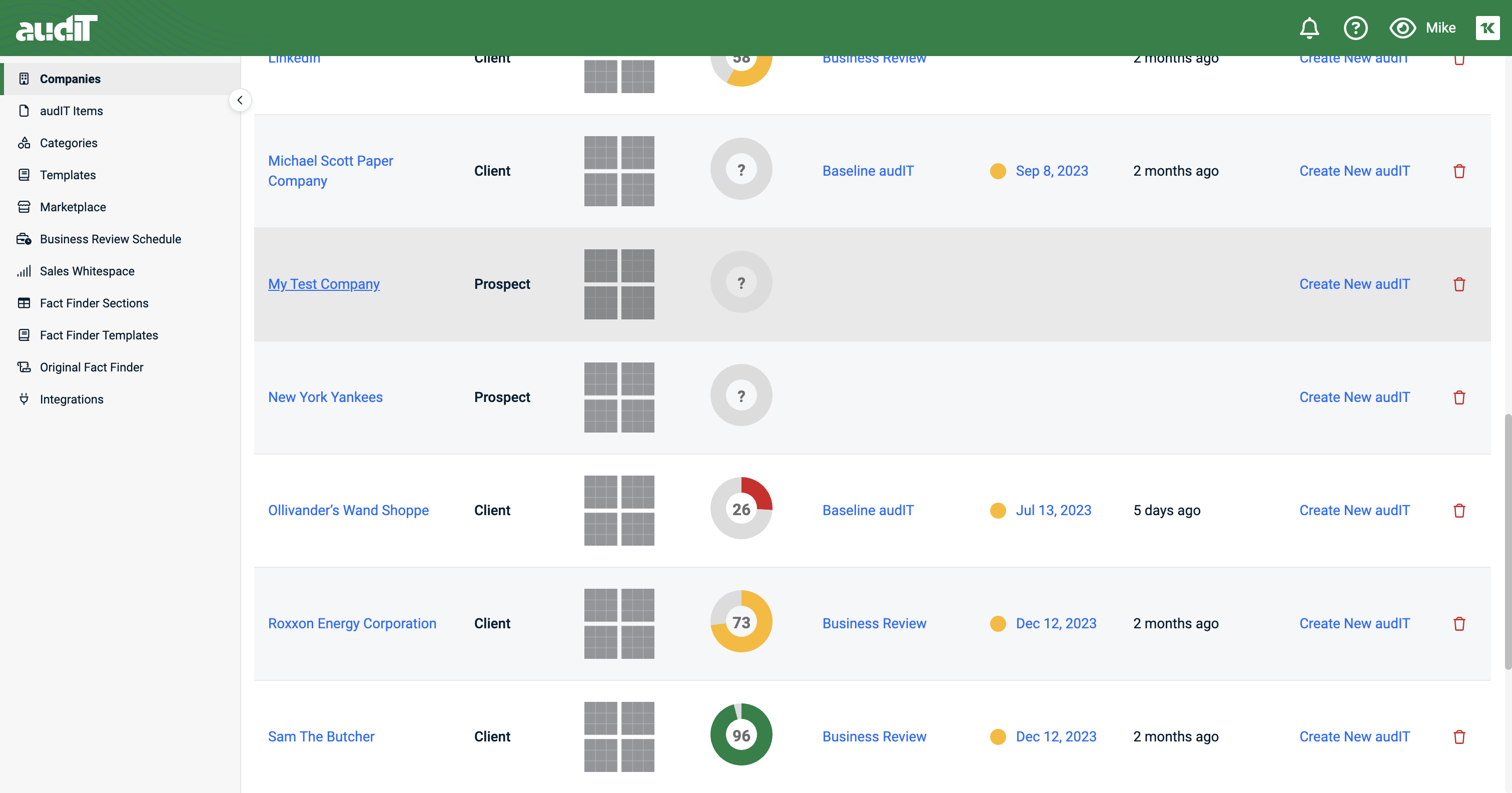Viewport: 1512px width, 793px height.
Task: Create New audIT for New York Yankees
Action: [x=1354, y=398]
